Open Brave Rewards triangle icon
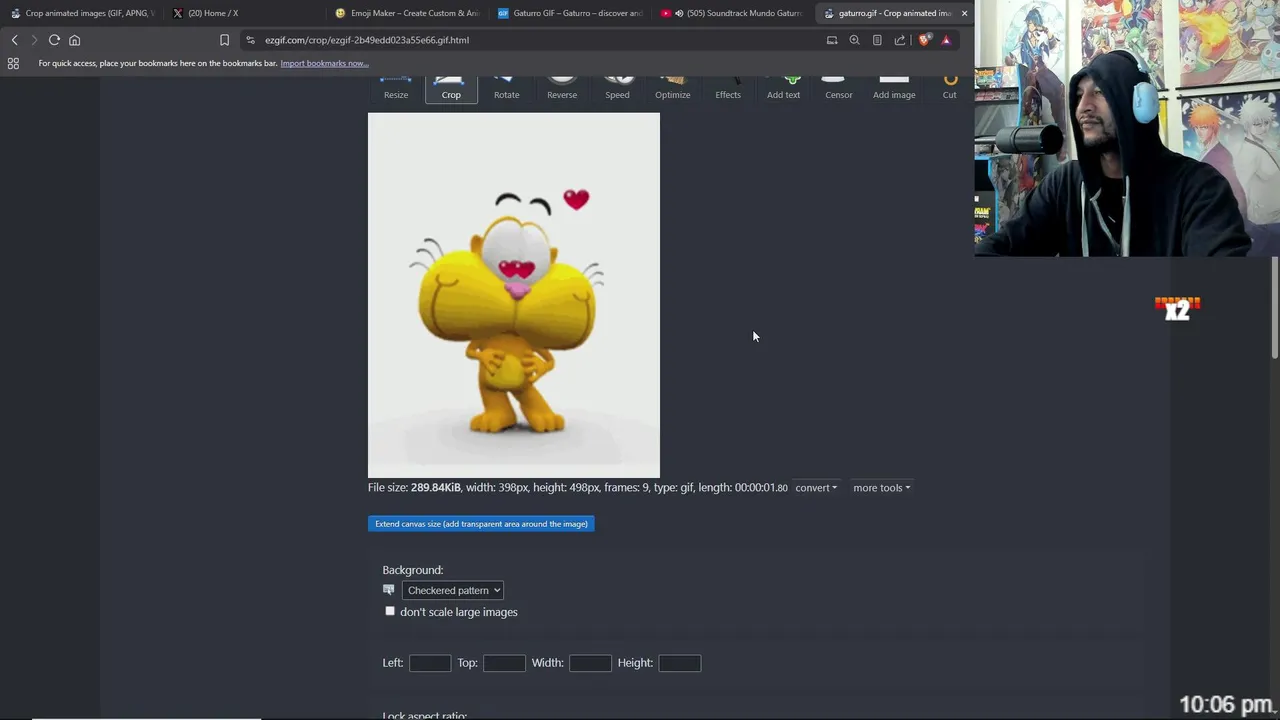 [x=946, y=40]
